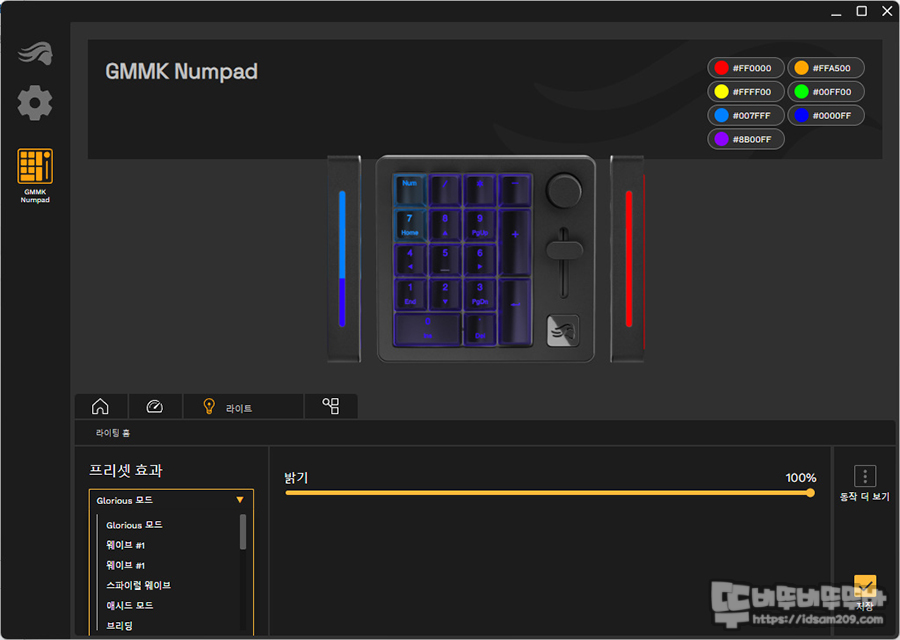Select the 4 left-arrow key
Screen dimensions: 900x640
pos(410,259)
